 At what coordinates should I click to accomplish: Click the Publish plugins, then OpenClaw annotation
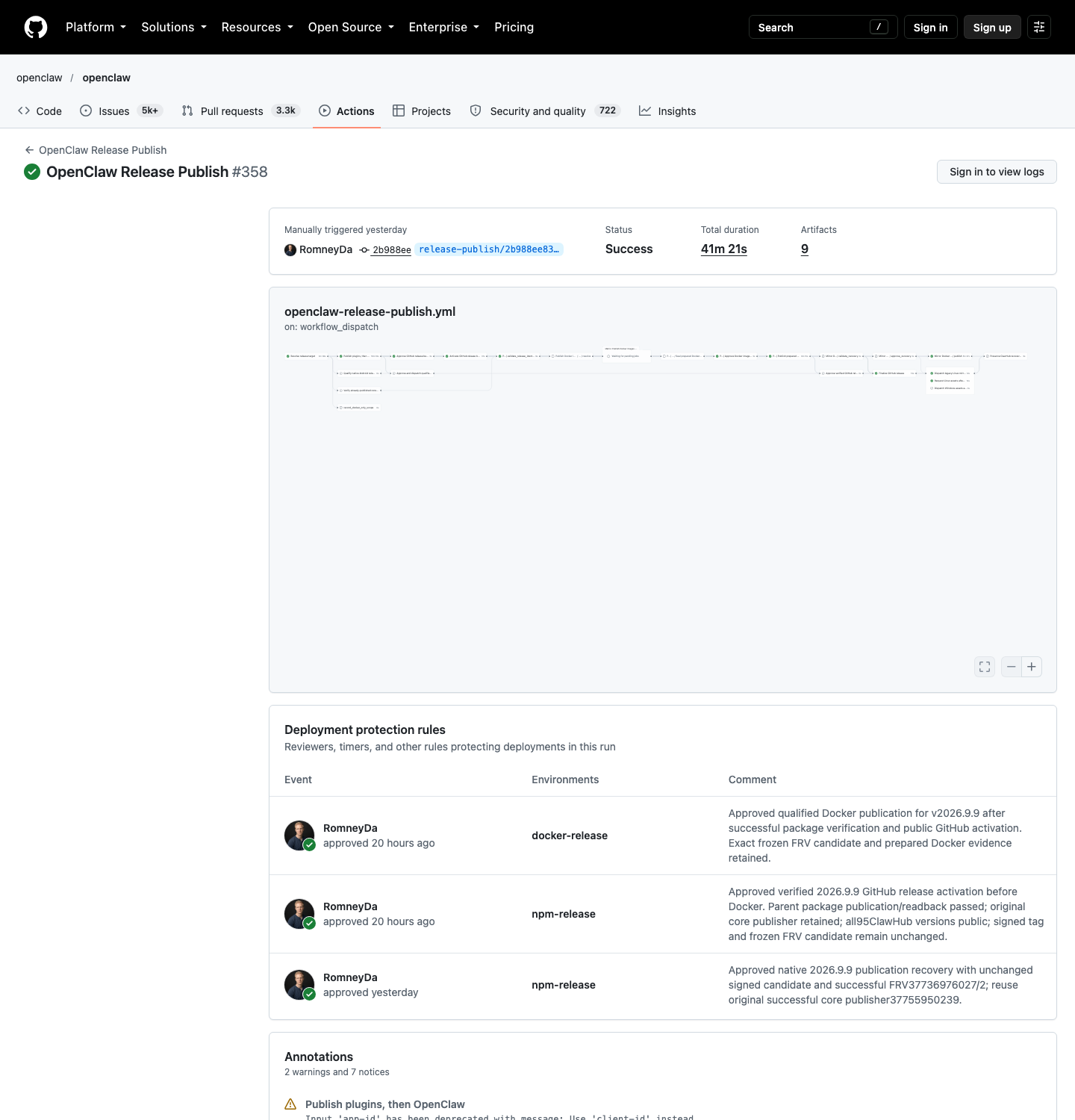click(x=385, y=1104)
